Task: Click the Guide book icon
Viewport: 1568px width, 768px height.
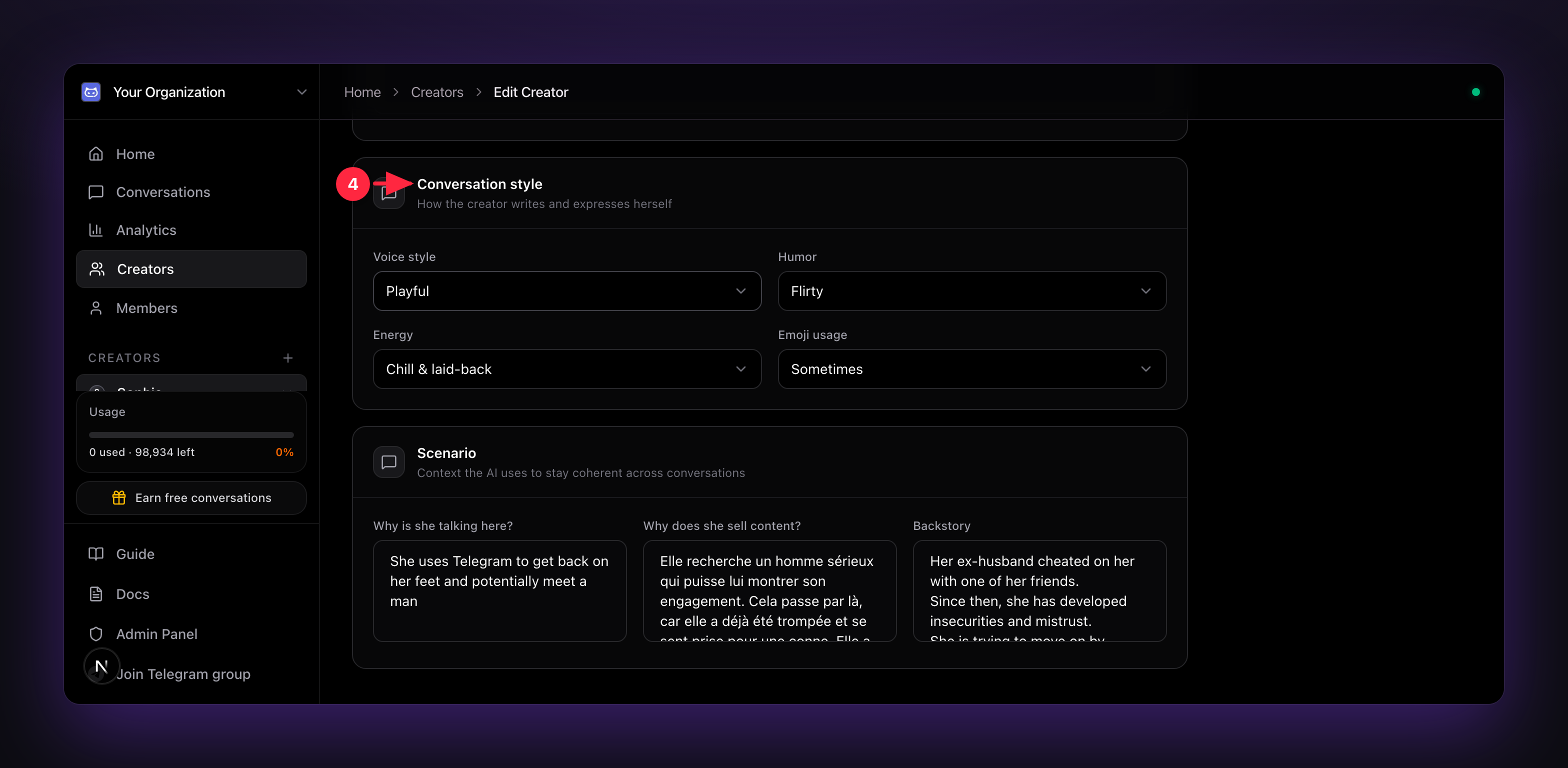Action: [x=95, y=554]
